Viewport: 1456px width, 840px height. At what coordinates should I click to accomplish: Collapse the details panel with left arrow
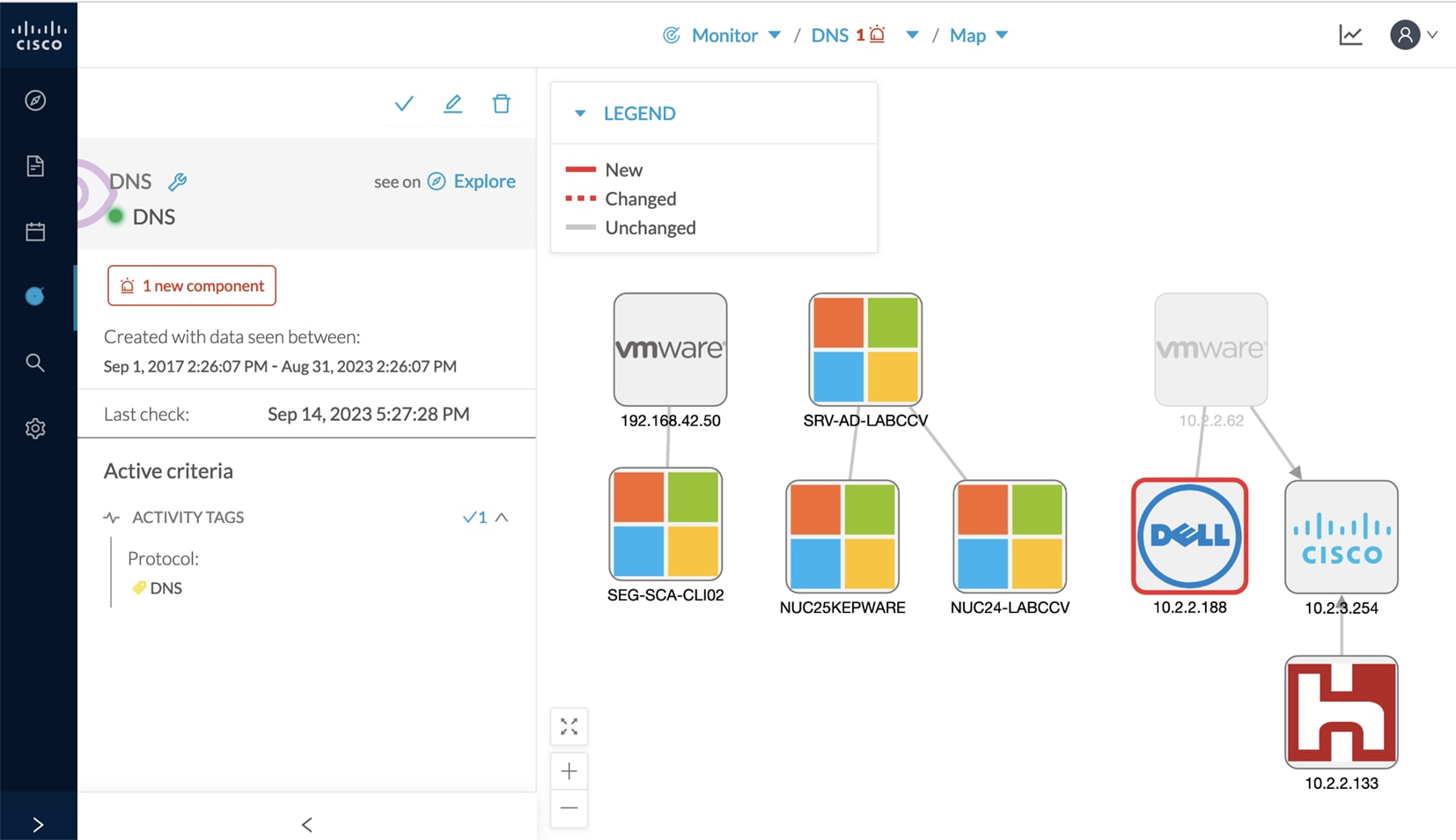[x=306, y=825]
